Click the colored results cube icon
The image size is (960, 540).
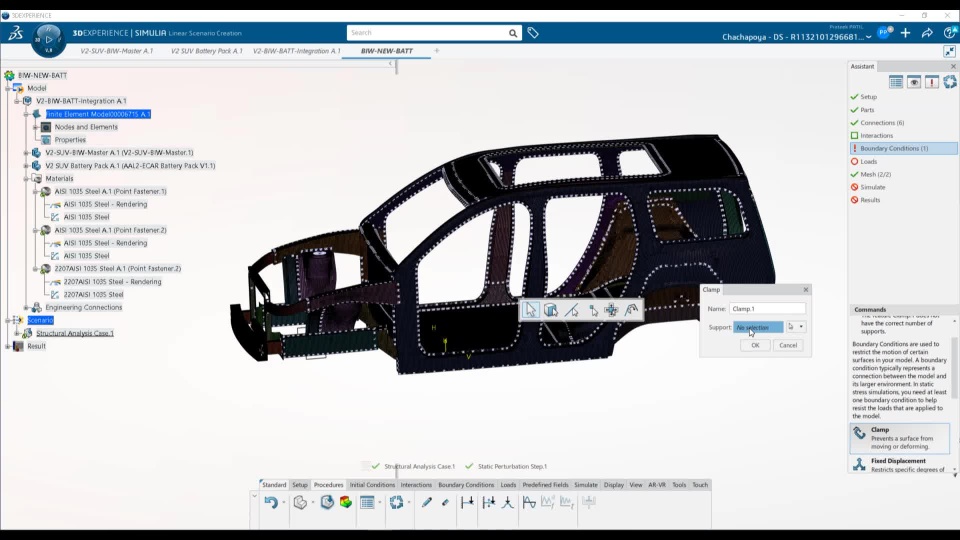[346, 503]
